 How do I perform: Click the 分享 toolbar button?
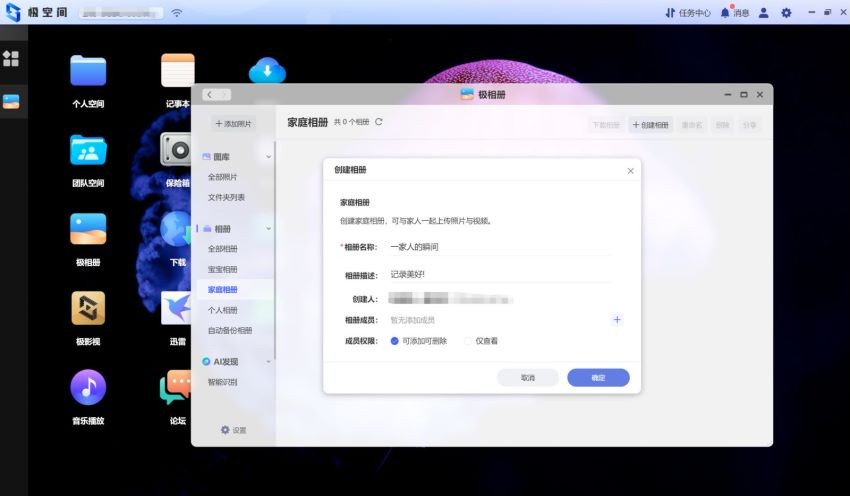click(750, 125)
